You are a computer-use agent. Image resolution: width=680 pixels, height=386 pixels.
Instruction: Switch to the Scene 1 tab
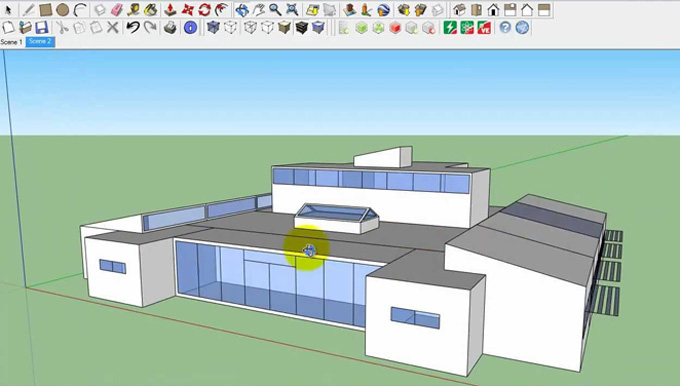coord(12,42)
